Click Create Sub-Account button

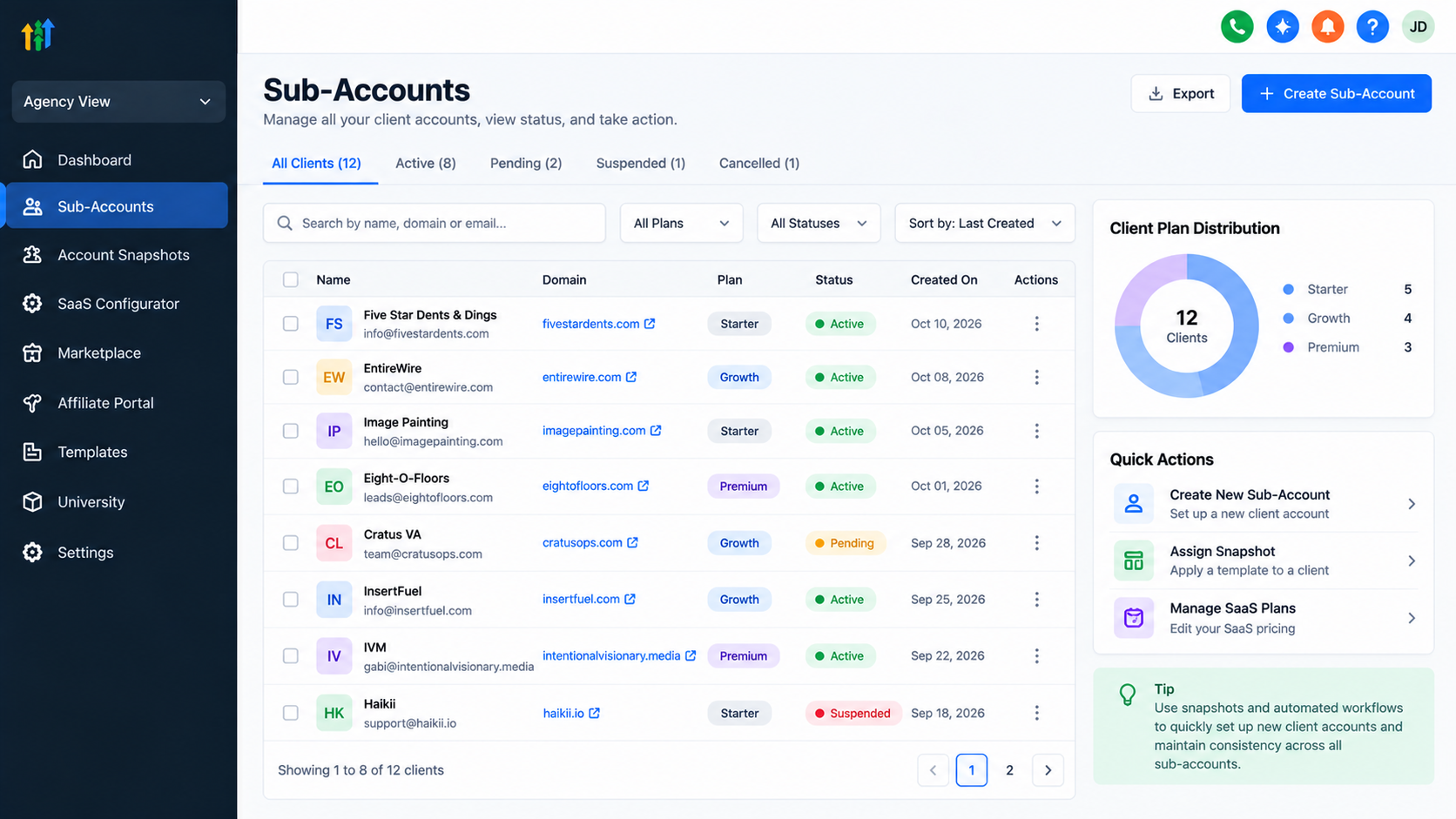(1337, 93)
